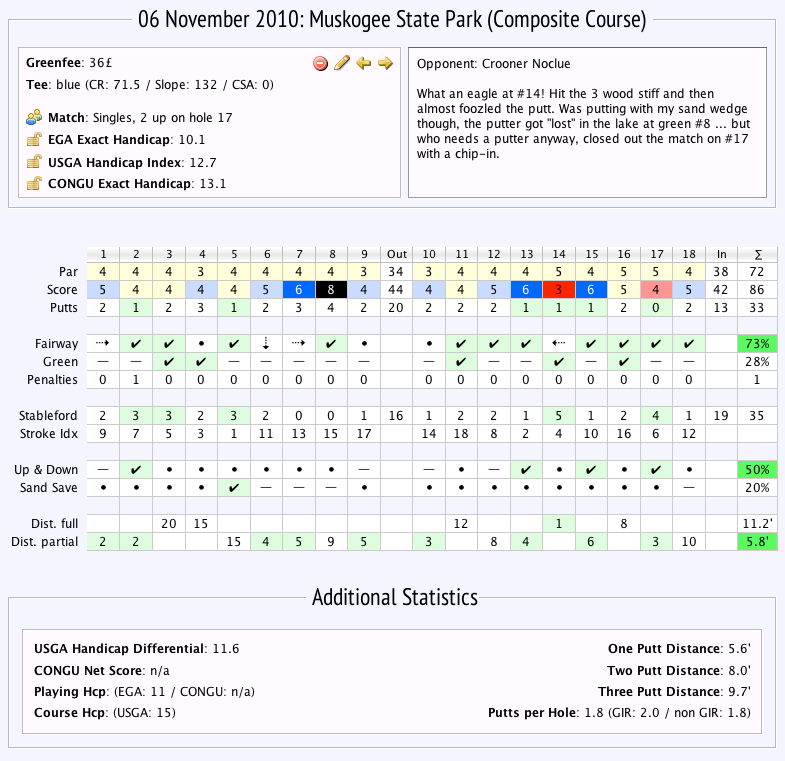Click the Match Singles 2 up result text
Screen dimensions: 785x761
pos(140,118)
